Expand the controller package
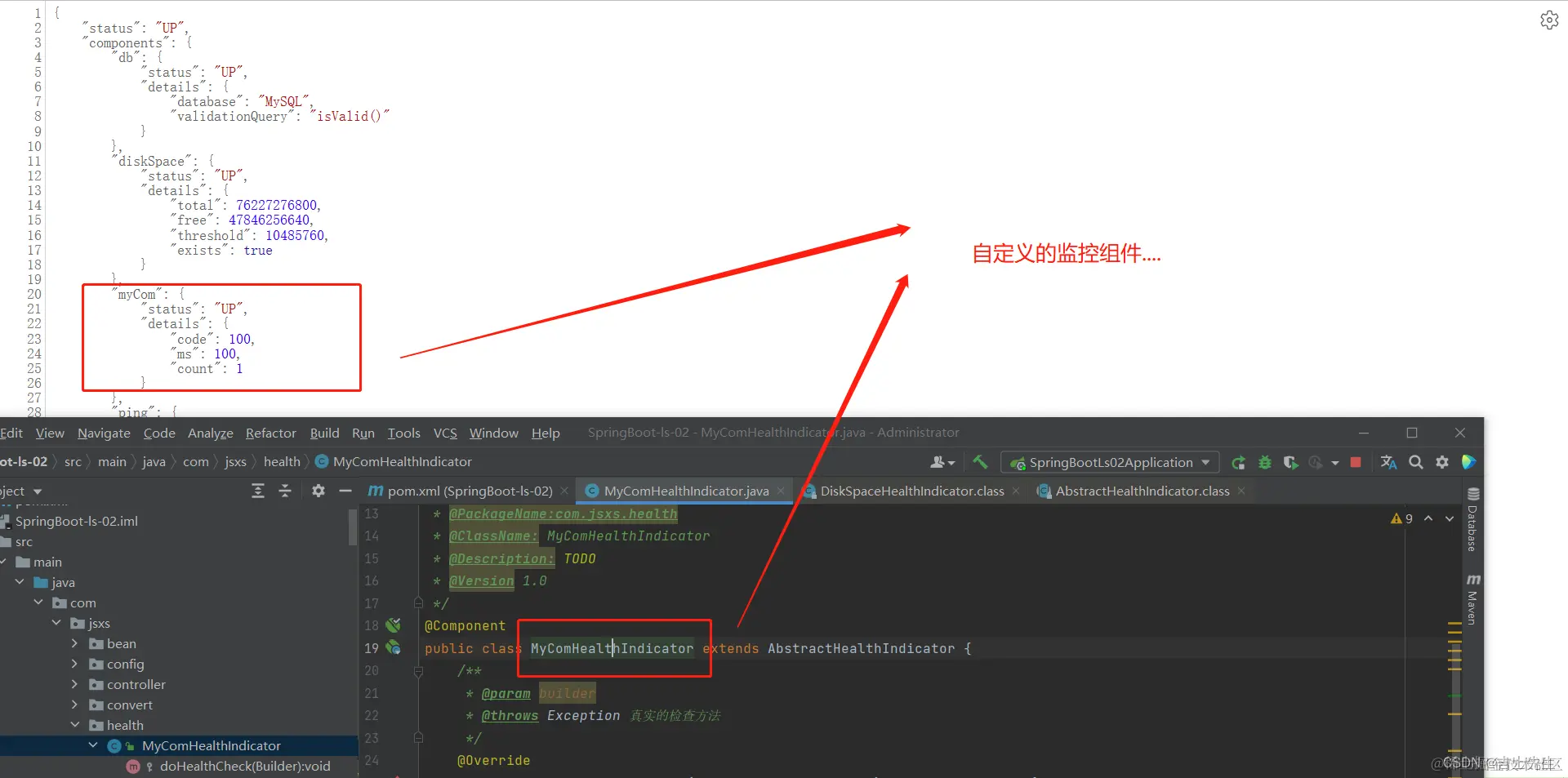Screen dimensions: 1568x778 74,684
